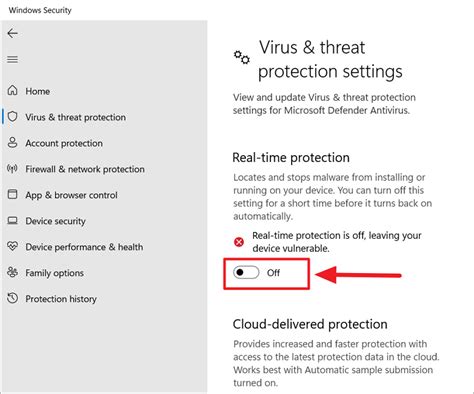This screenshot has width=474, height=394.
Task: Open the hamburger navigation menu icon
Action: [13, 60]
